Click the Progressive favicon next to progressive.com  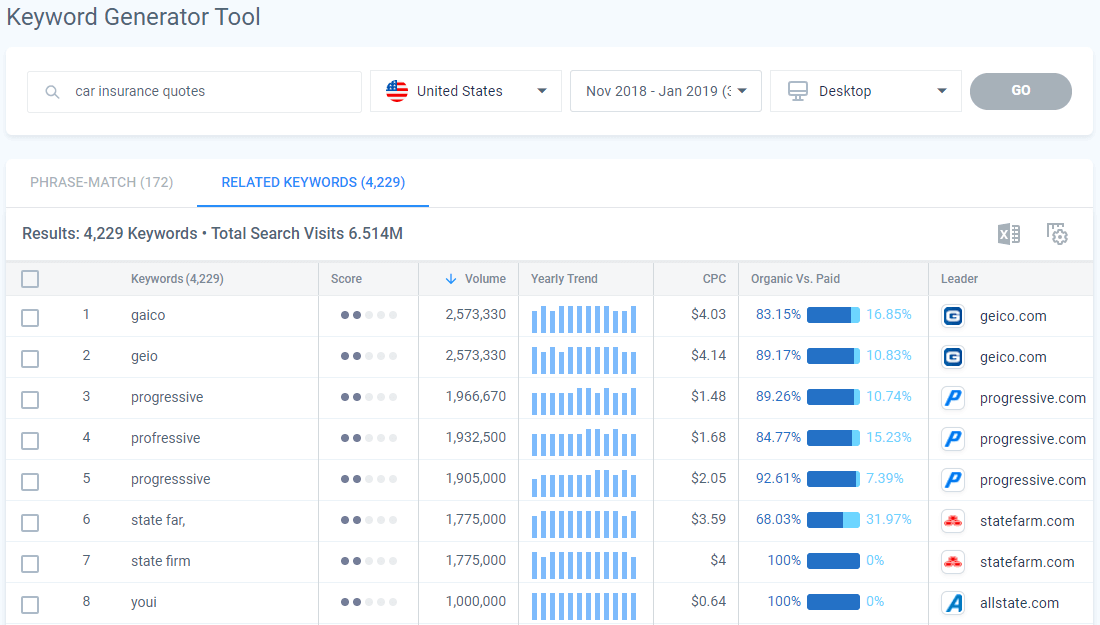[x=952, y=397]
